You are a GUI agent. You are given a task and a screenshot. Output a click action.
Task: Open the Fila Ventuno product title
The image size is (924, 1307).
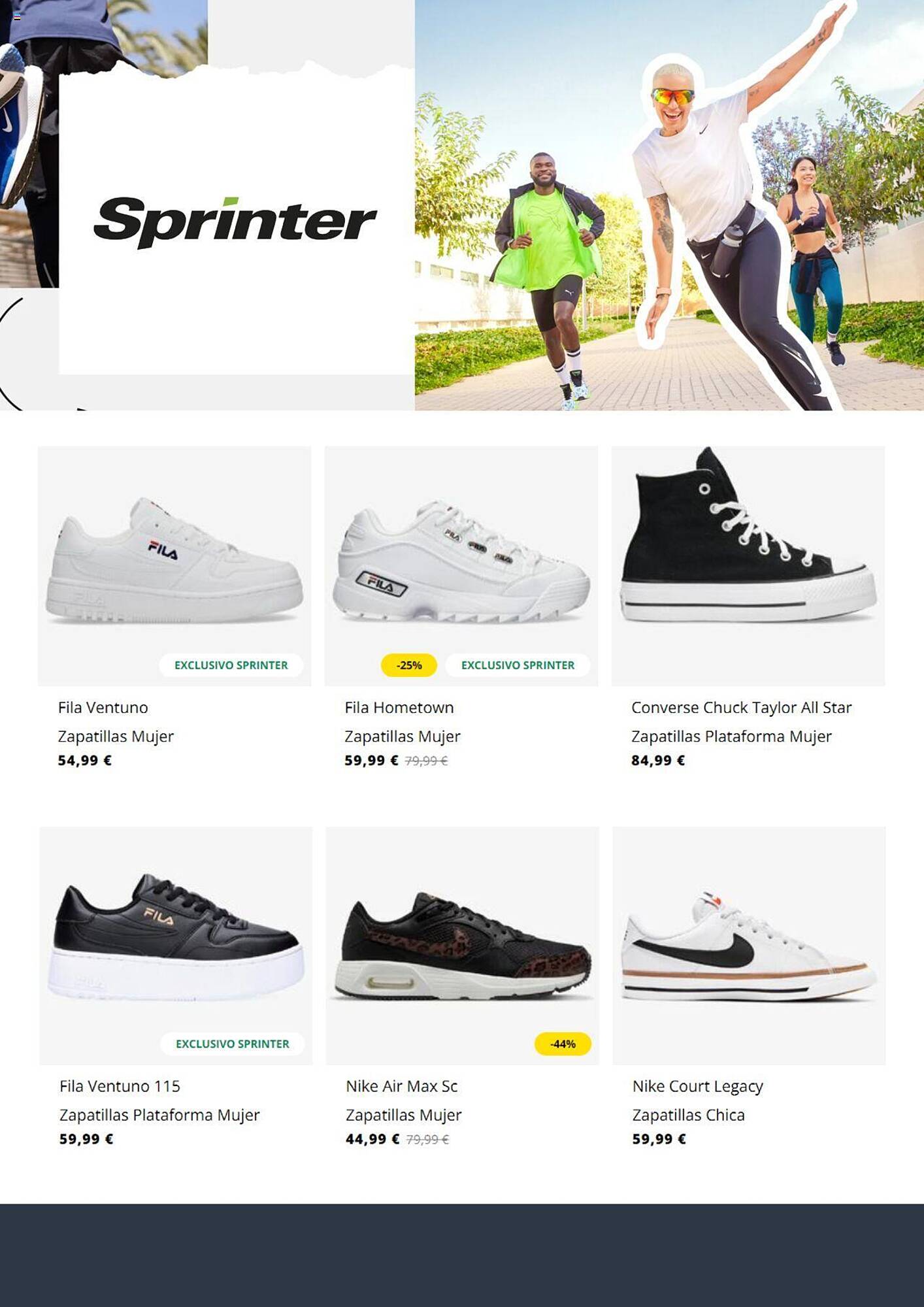[103, 708]
